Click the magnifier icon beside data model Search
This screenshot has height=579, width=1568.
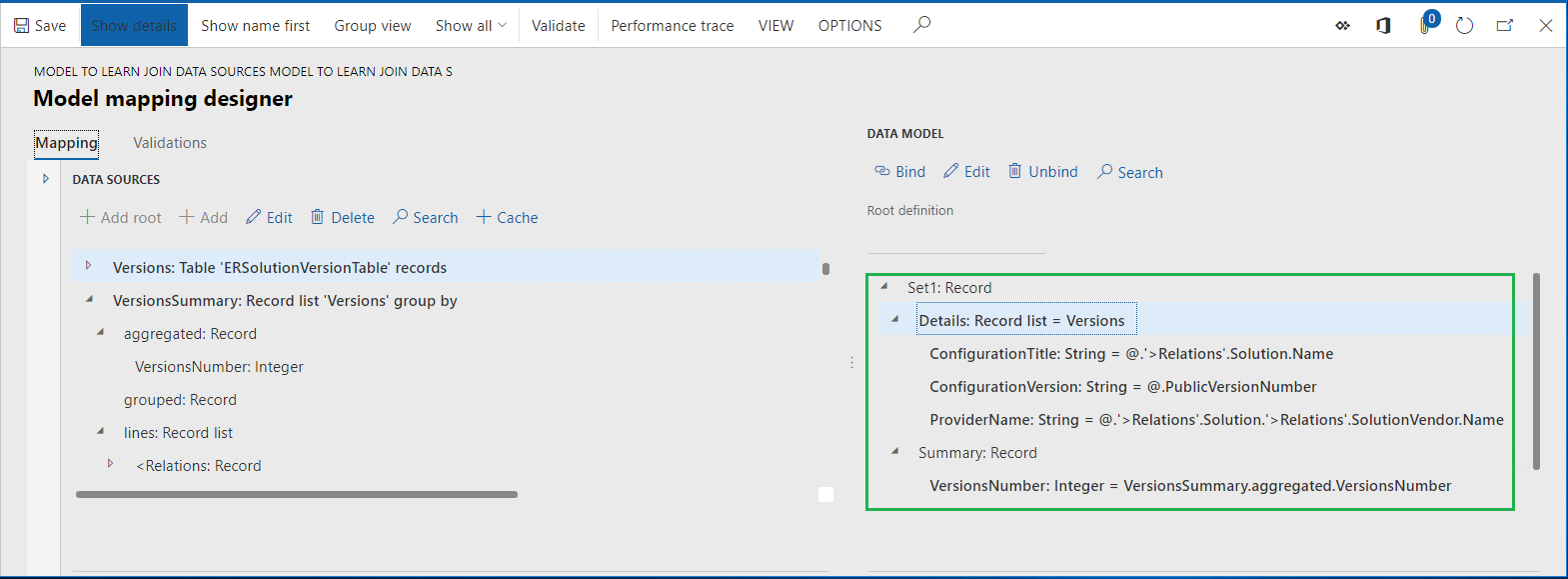(1105, 171)
